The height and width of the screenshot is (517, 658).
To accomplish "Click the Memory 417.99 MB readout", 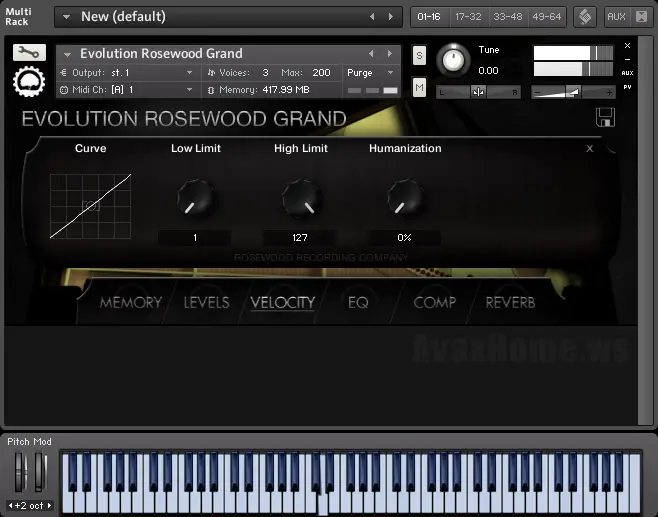I will [286, 89].
